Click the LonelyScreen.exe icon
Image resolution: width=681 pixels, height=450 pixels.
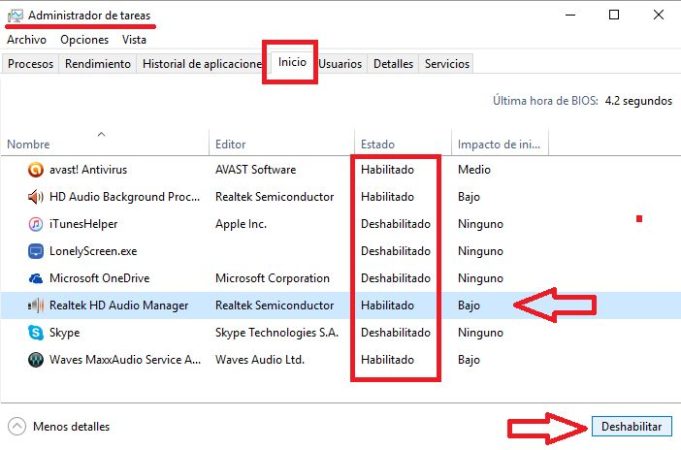click(36, 251)
